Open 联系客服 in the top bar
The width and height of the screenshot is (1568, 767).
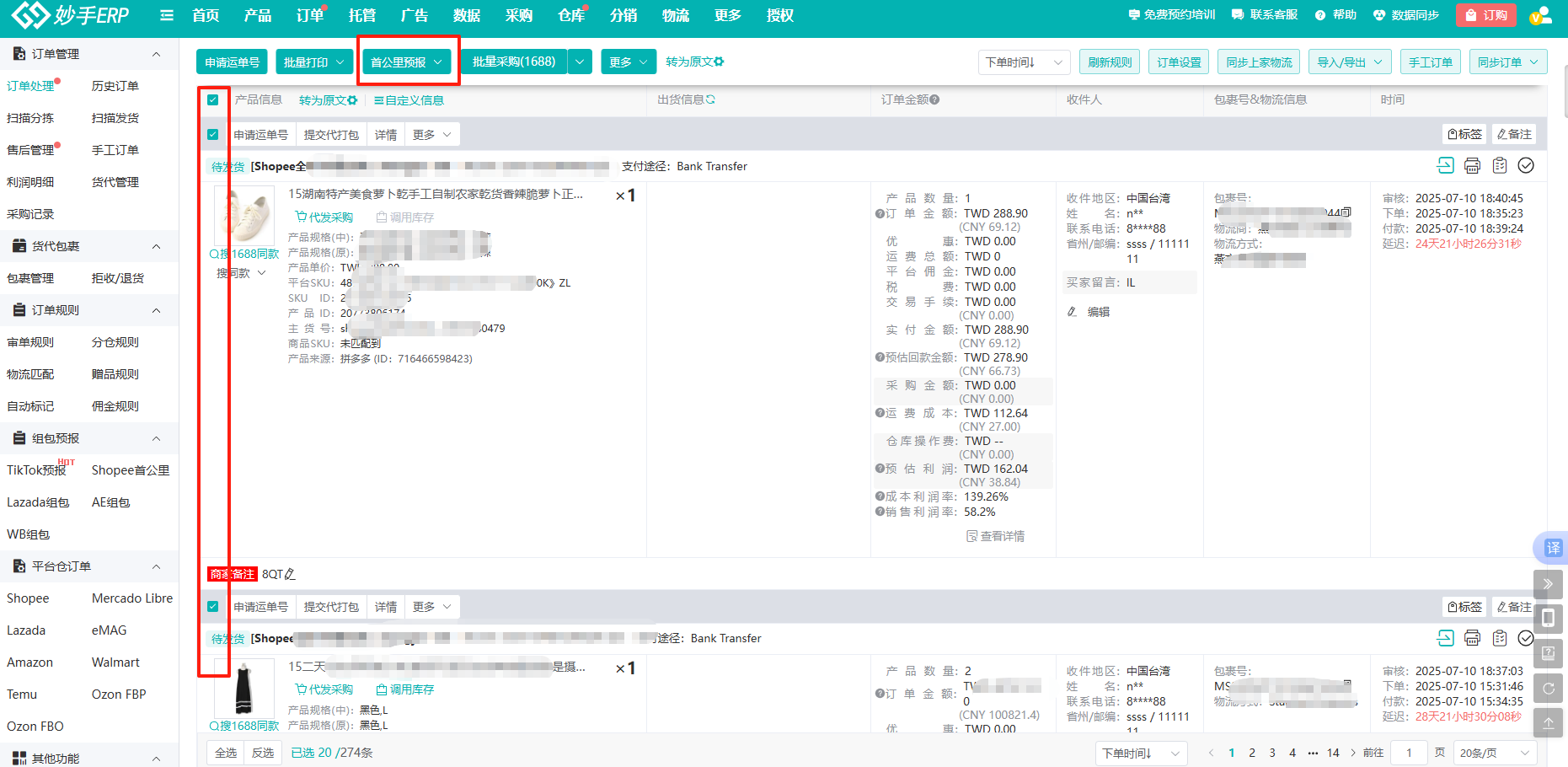pyautogui.click(x=1265, y=15)
